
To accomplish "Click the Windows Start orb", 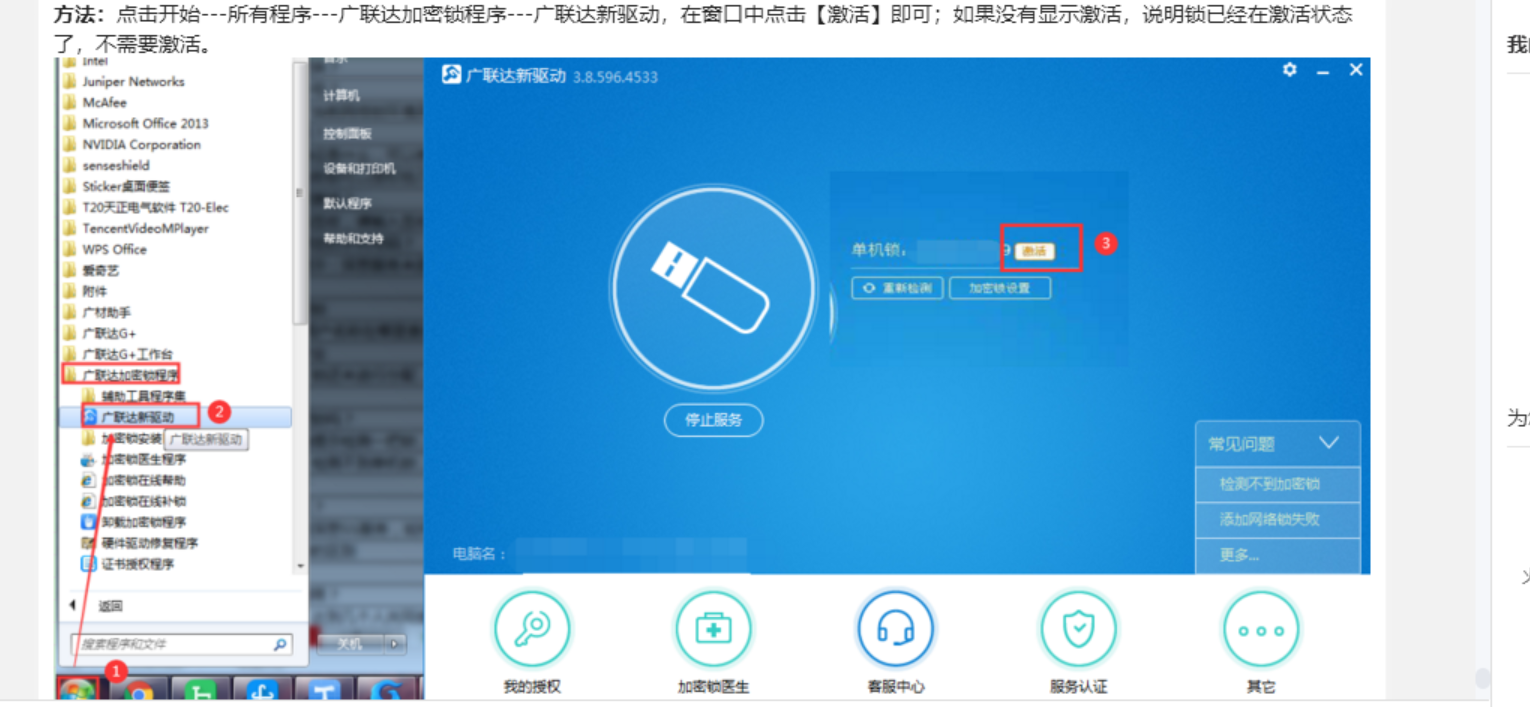I will [77, 691].
